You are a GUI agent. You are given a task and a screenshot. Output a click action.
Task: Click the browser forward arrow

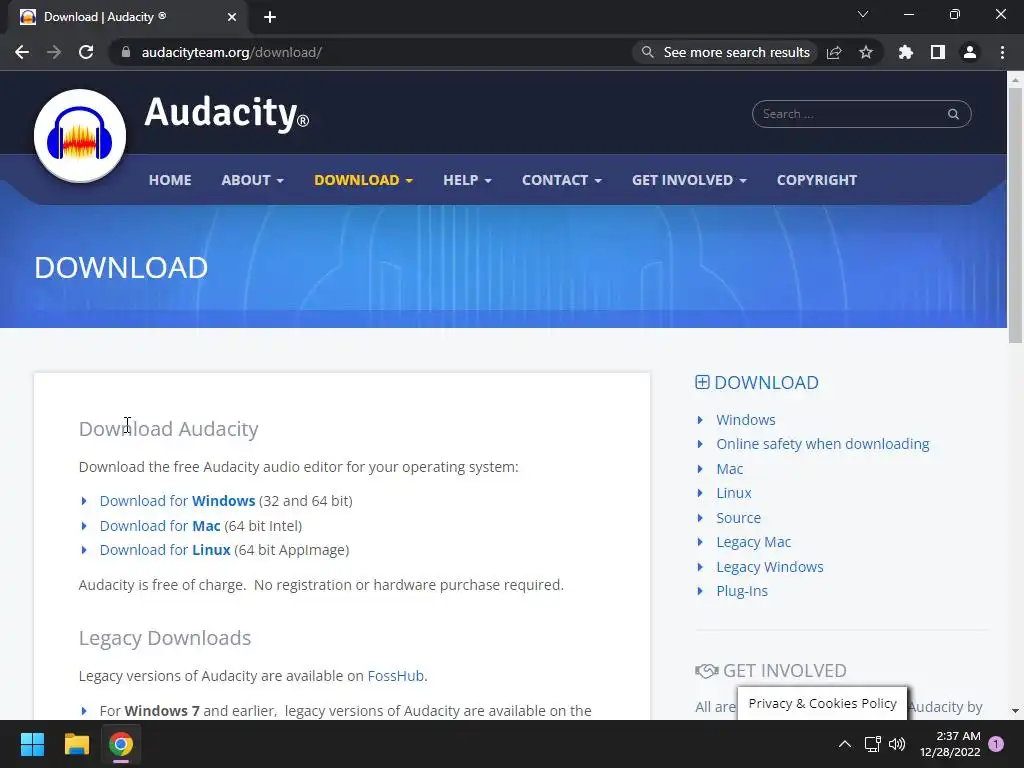coord(54,52)
